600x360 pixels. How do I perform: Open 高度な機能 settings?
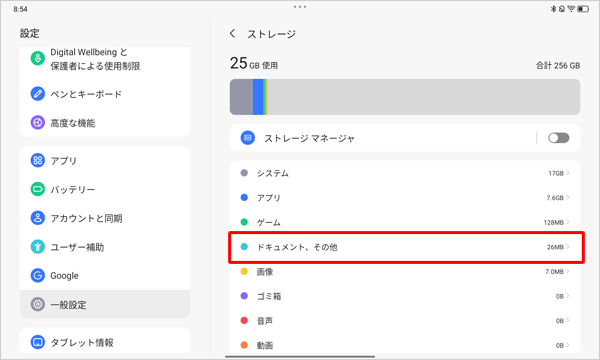(105, 123)
